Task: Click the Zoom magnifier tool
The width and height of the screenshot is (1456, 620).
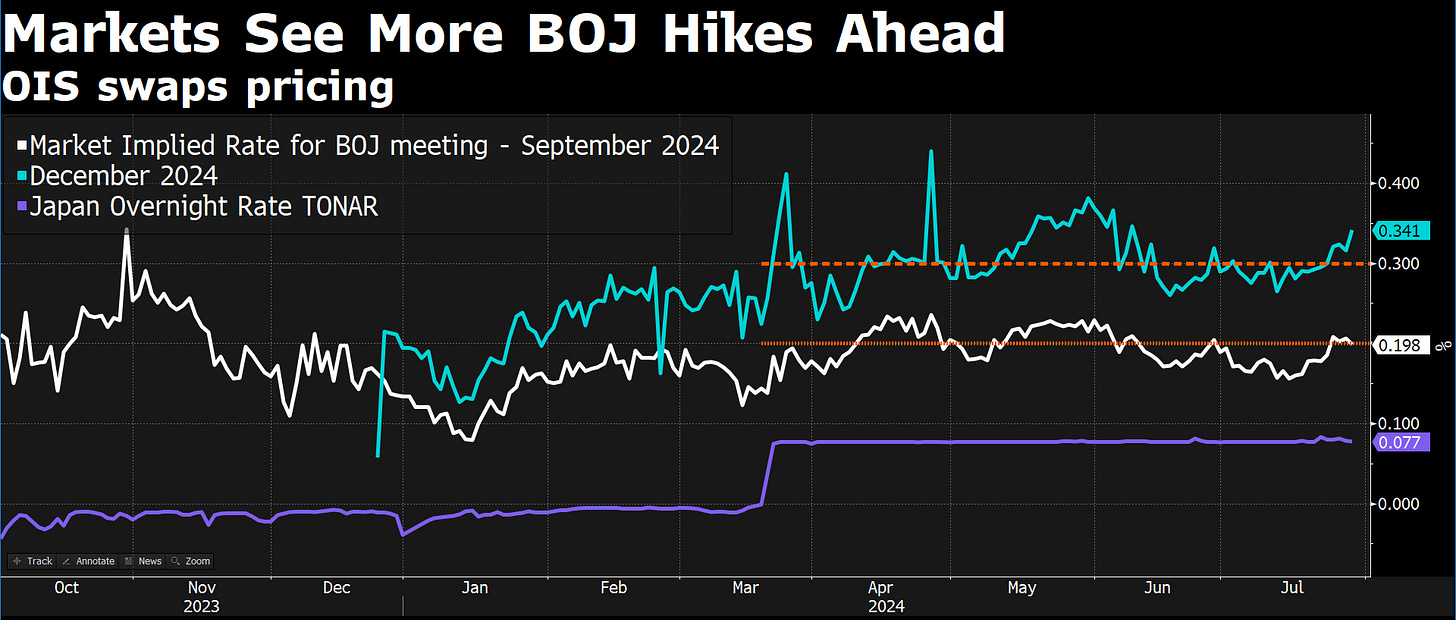Action: (190, 561)
